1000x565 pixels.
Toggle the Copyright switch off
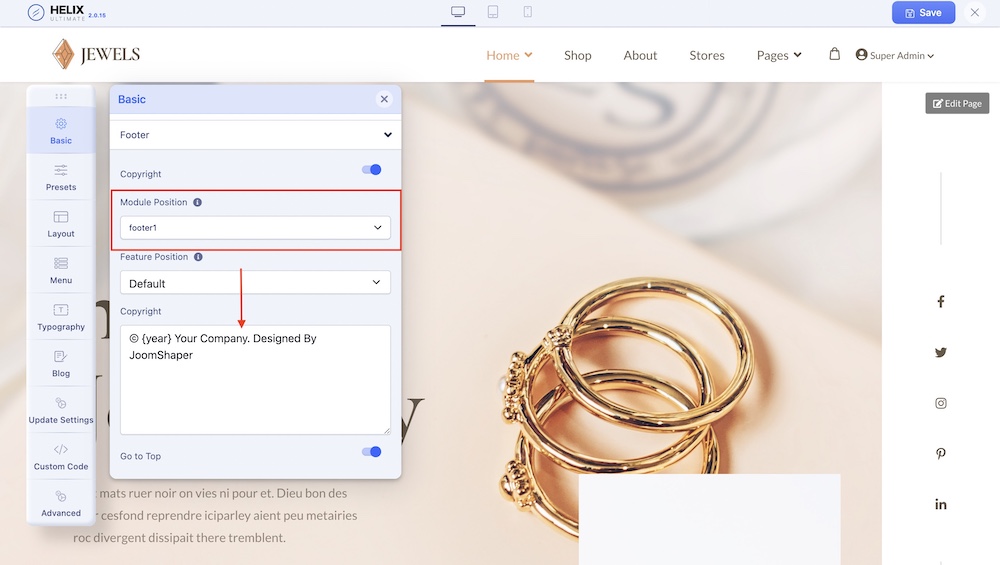point(371,170)
